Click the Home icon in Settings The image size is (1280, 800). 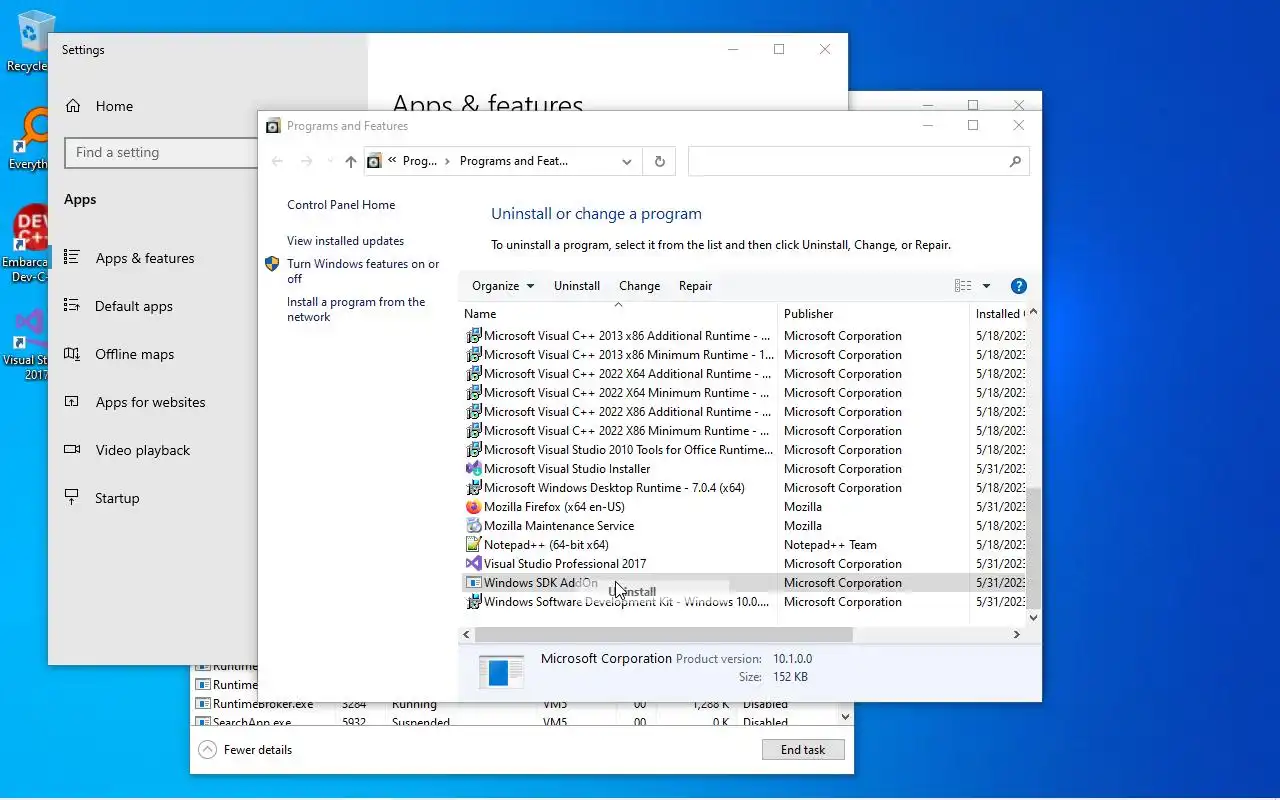coord(73,106)
